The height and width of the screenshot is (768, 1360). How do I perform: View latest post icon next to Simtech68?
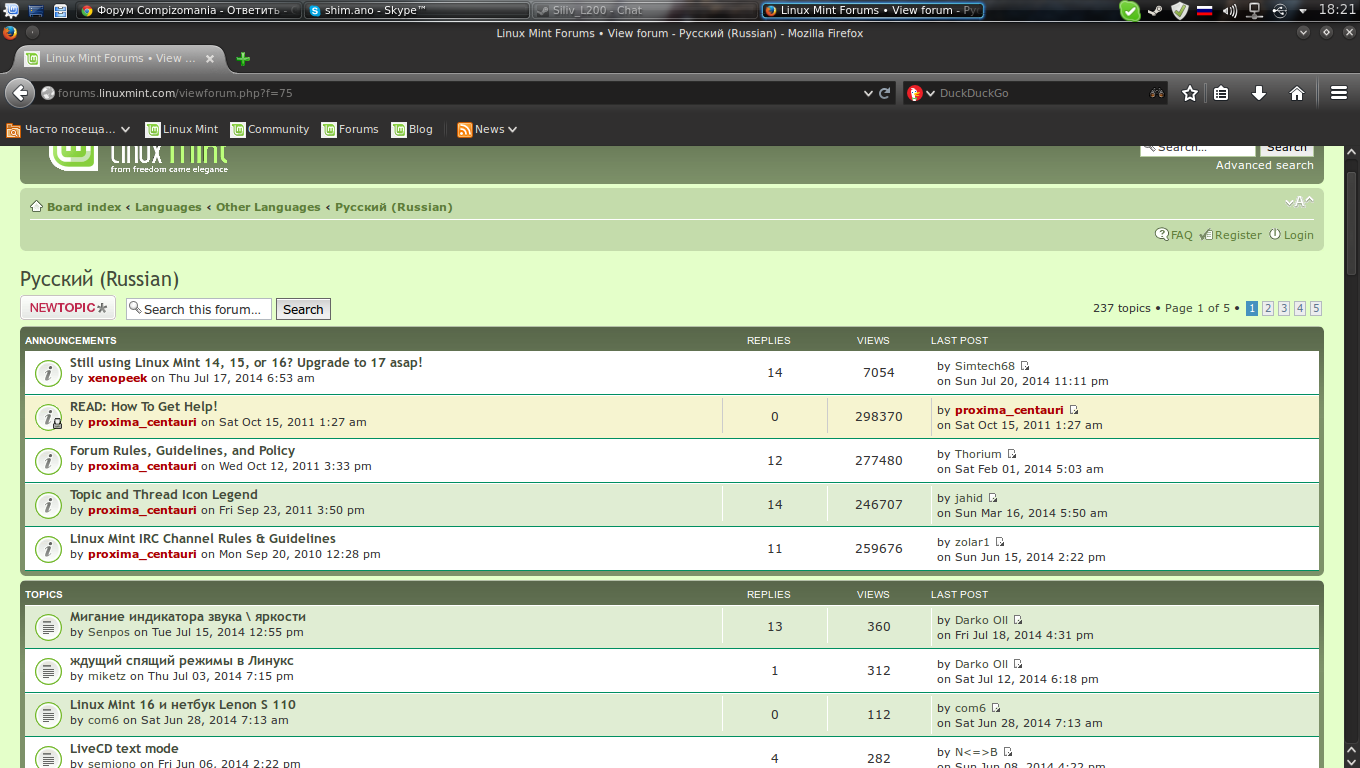(1025, 366)
